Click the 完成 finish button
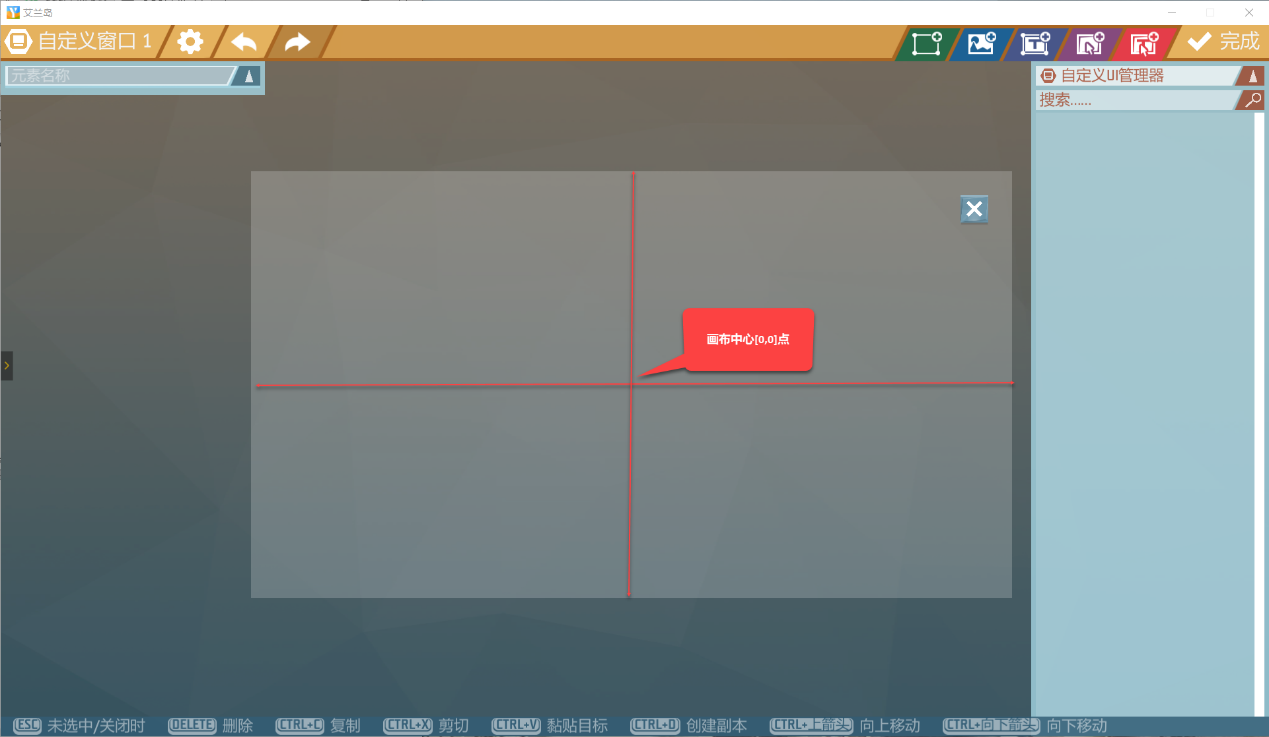The image size is (1269, 737). (x=1222, y=42)
